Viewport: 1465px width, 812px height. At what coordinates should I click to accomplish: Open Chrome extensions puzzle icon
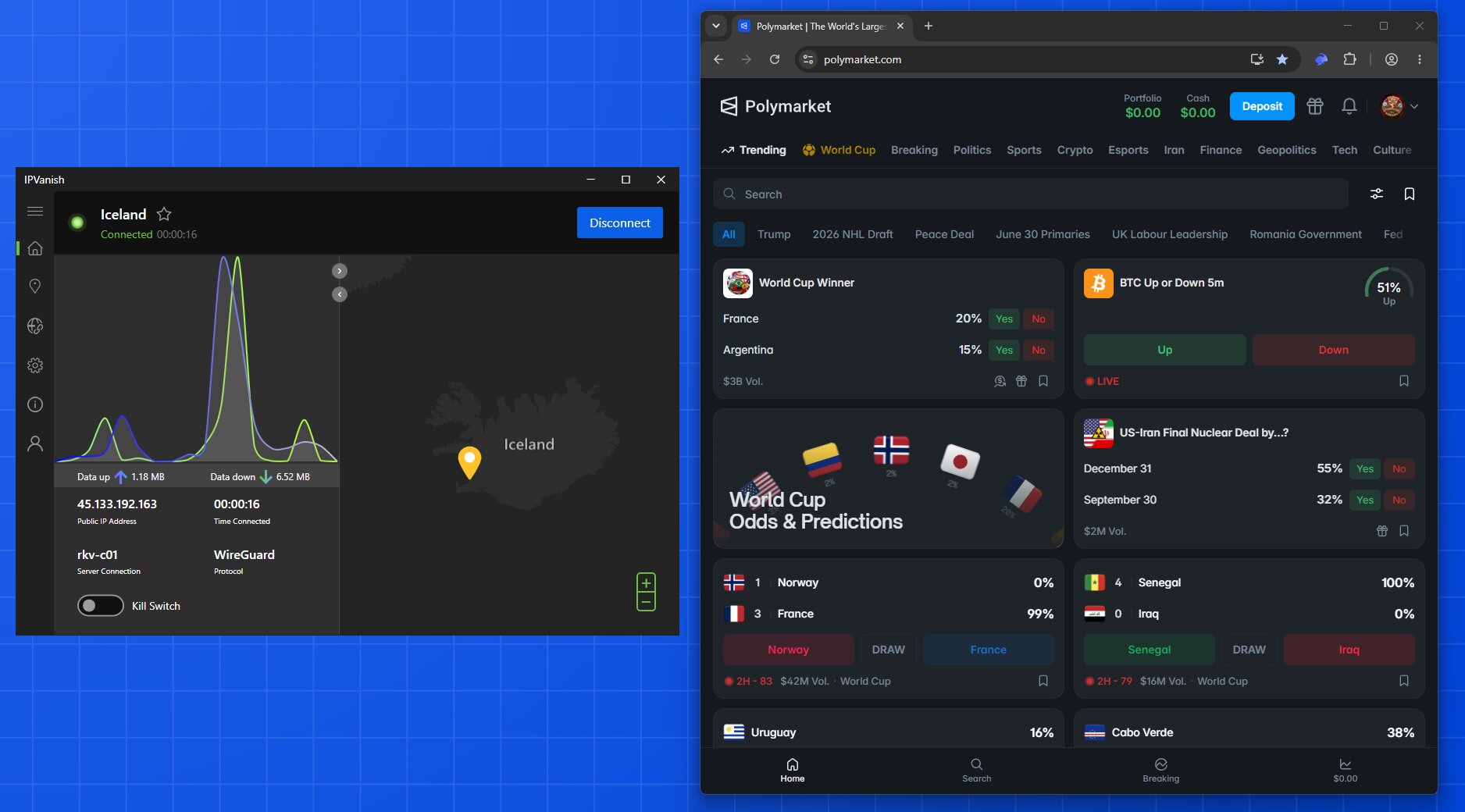click(x=1349, y=59)
